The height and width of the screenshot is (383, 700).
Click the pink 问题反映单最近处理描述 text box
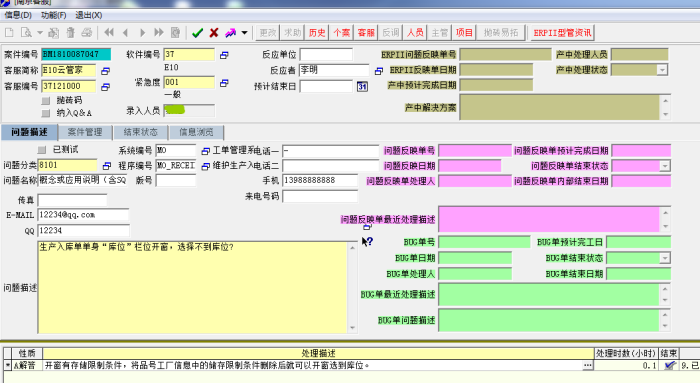tap(549, 219)
